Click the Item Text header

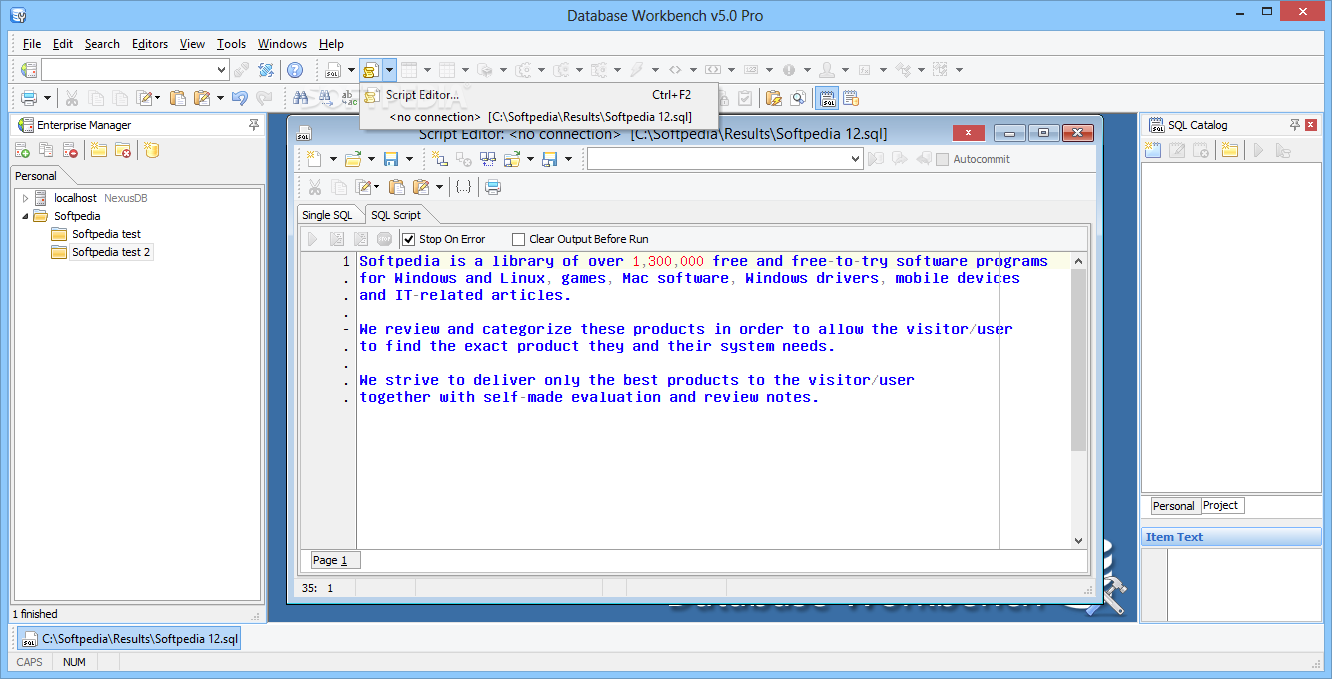[1232, 537]
